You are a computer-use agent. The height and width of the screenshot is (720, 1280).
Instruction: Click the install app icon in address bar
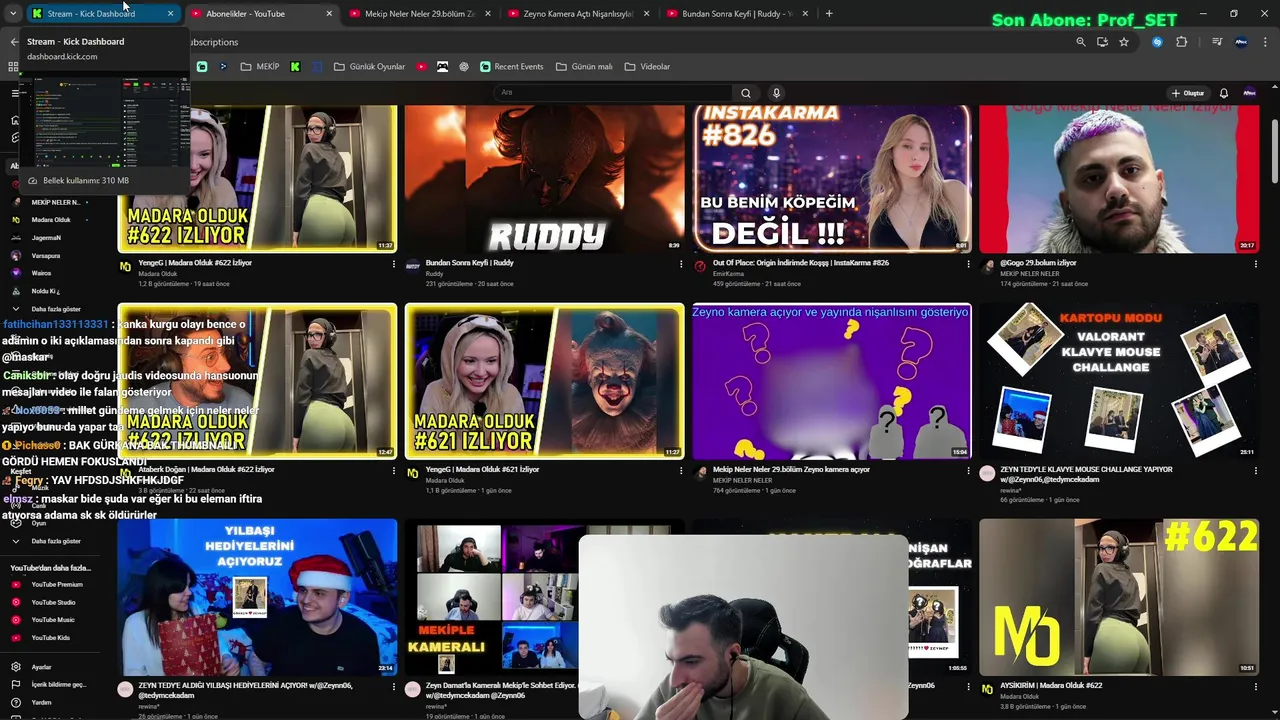1102,42
